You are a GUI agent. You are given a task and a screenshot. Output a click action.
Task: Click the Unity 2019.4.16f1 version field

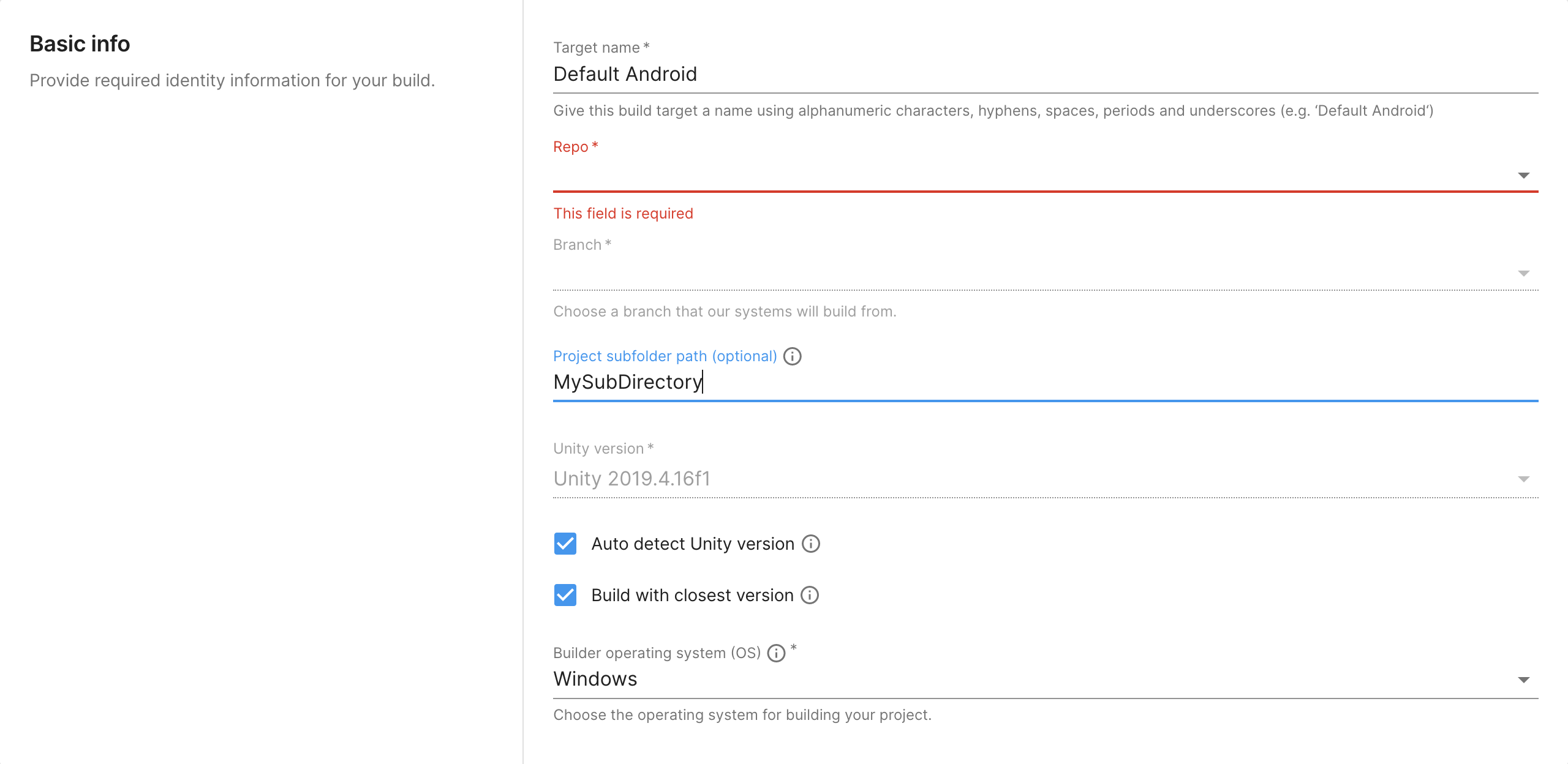[x=631, y=479]
